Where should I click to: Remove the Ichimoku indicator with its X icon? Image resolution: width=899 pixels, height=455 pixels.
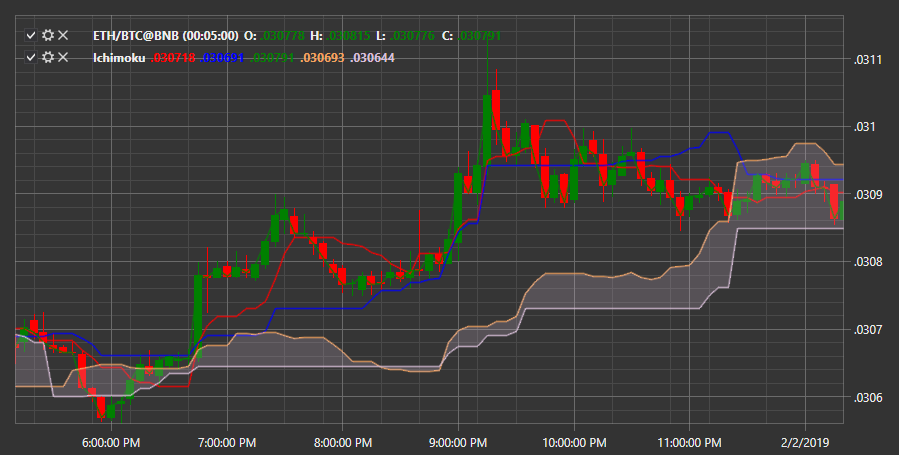coord(63,57)
